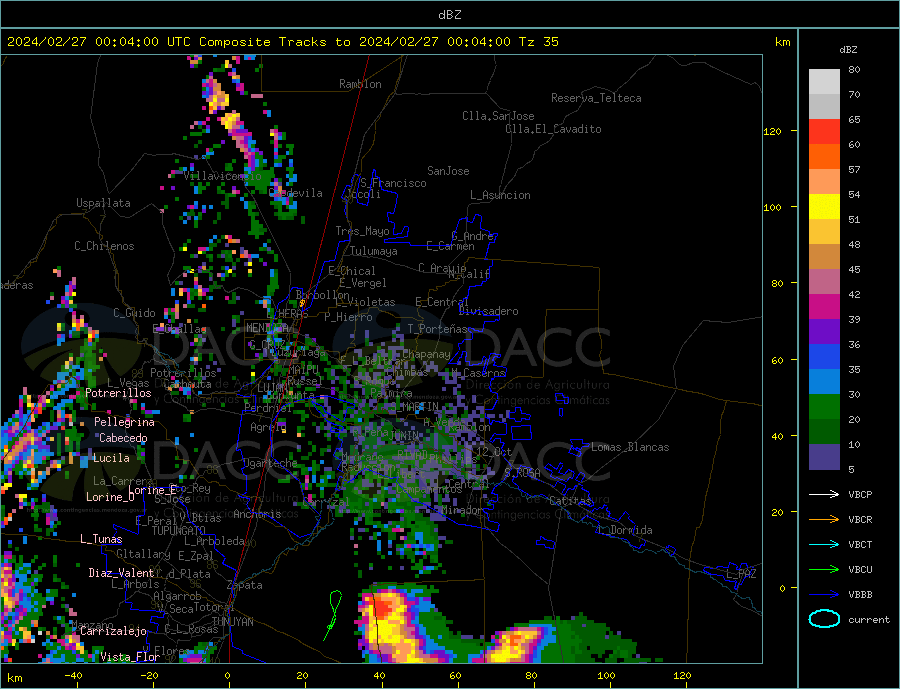Click the VBCP legend label
Viewport: 900px width, 689px height.
pos(860,494)
